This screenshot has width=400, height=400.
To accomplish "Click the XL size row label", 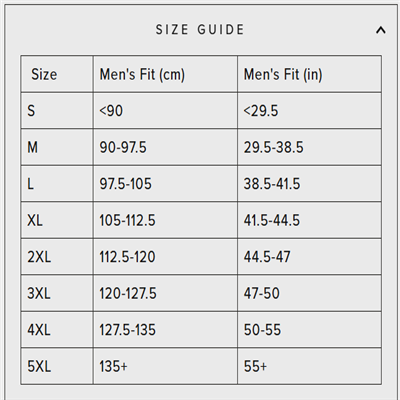I will (x=35, y=220).
